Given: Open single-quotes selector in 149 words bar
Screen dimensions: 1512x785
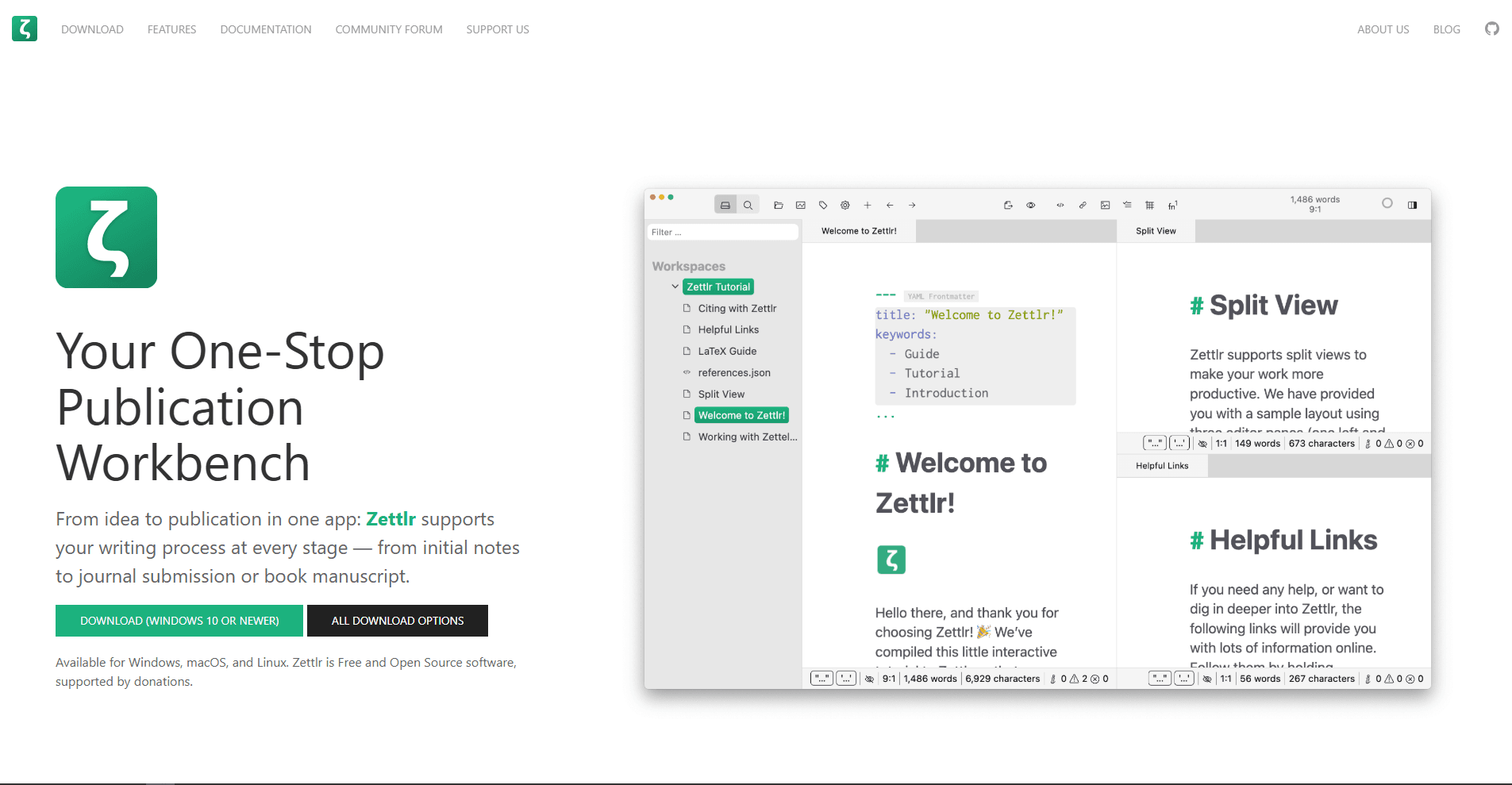Looking at the screenshot, I should pyautogui.click(x=1179, y=444).
